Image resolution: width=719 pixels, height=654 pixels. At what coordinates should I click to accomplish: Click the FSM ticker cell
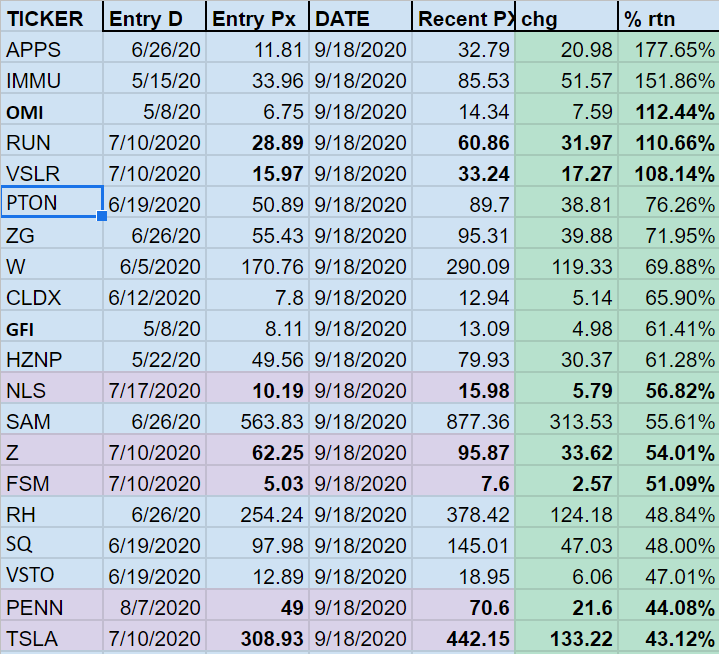click(x=51, y=481)
